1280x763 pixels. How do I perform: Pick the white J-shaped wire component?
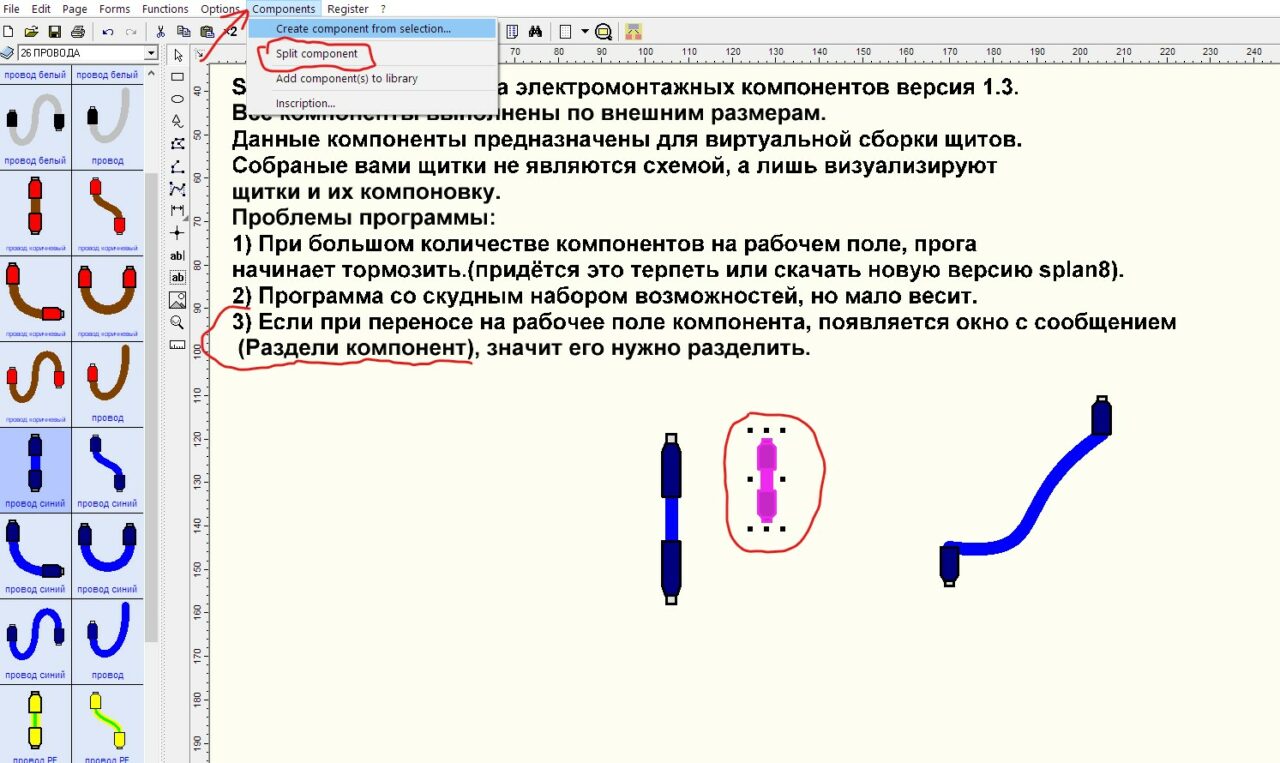tap(108, 127)
